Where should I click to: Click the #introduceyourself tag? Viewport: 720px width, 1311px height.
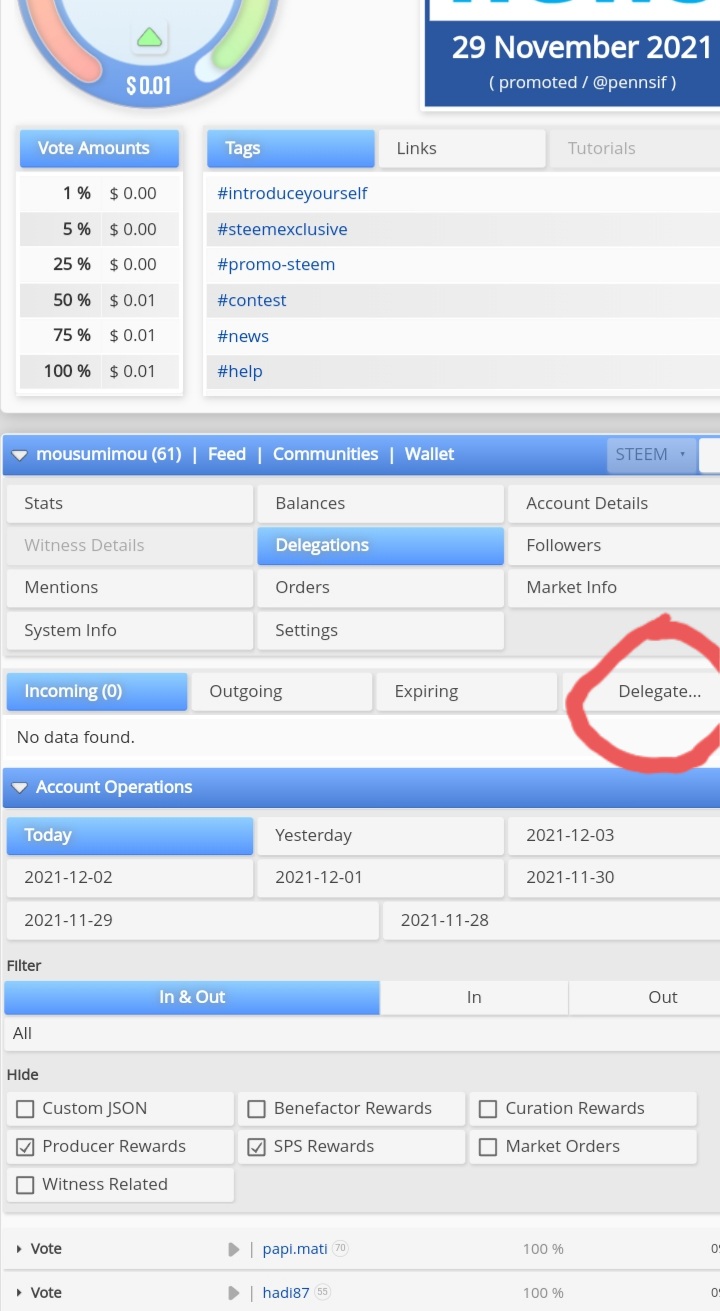pyautogui.click(x=292, y=193)
